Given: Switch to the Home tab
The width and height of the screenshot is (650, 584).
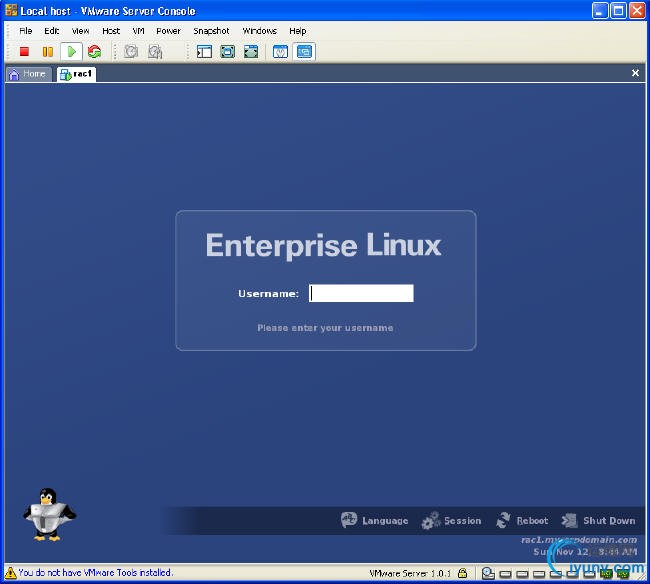Looking at the screenshot, I should coord(29,74).
